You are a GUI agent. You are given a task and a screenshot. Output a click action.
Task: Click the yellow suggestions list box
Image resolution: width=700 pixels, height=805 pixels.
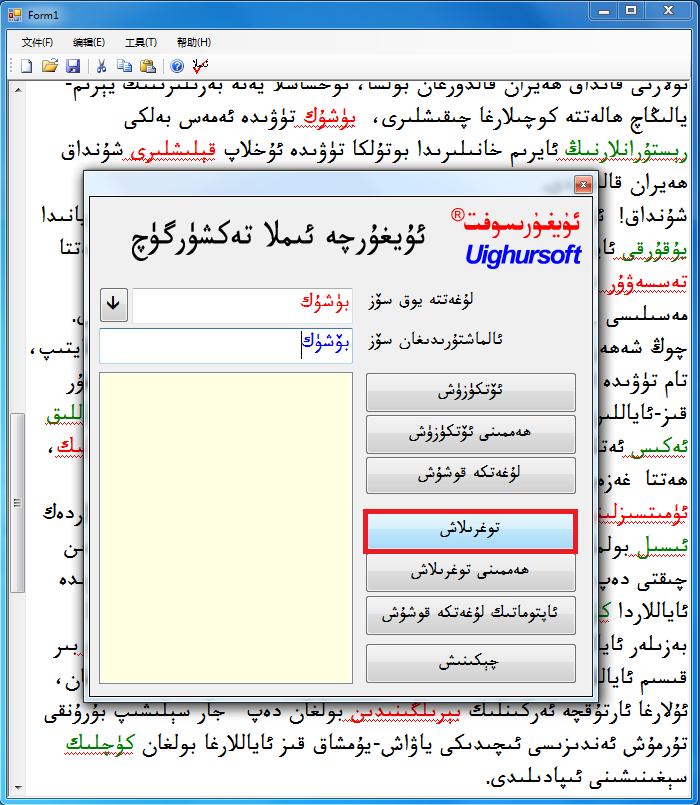[x=226, y=528]
